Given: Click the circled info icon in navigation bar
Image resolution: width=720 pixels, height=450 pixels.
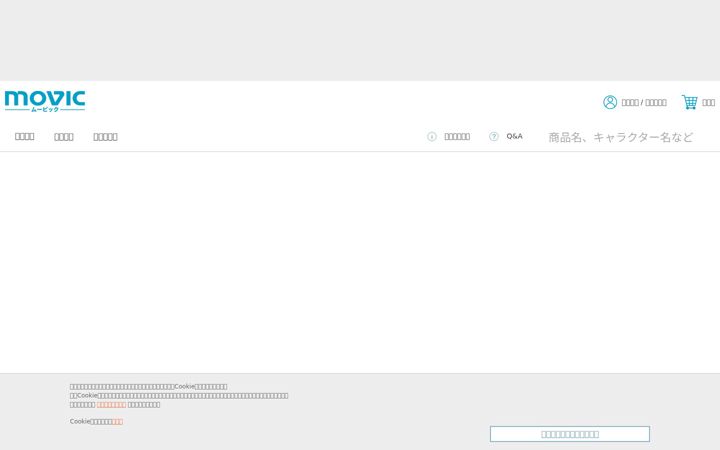Looking at the screenshot, I should (432, 136).
